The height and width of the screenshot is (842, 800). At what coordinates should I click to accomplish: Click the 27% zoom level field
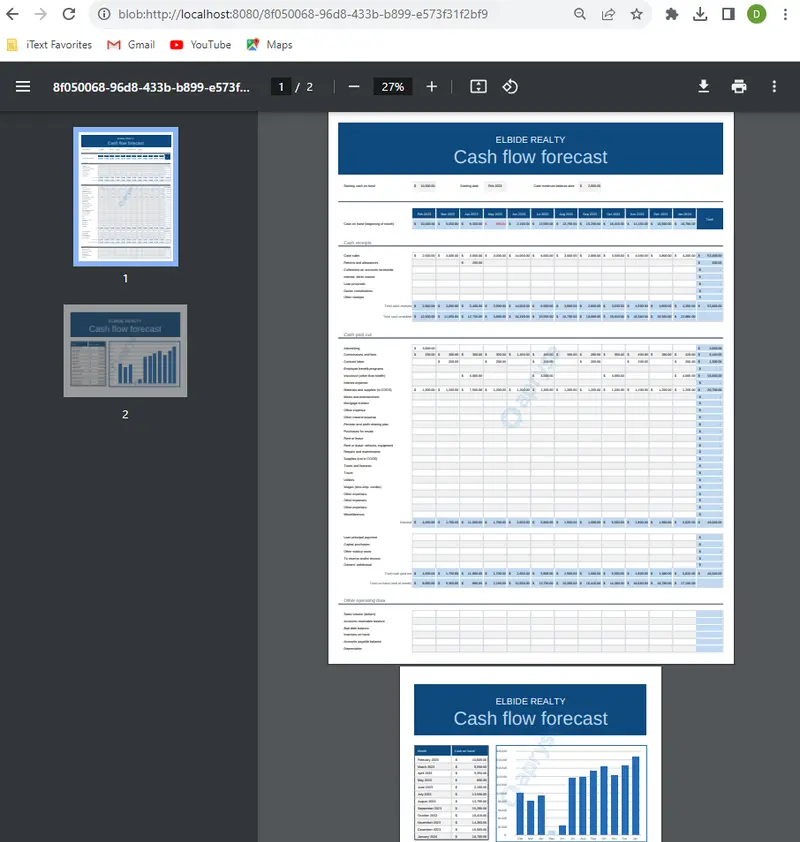(x=392, y=87)
